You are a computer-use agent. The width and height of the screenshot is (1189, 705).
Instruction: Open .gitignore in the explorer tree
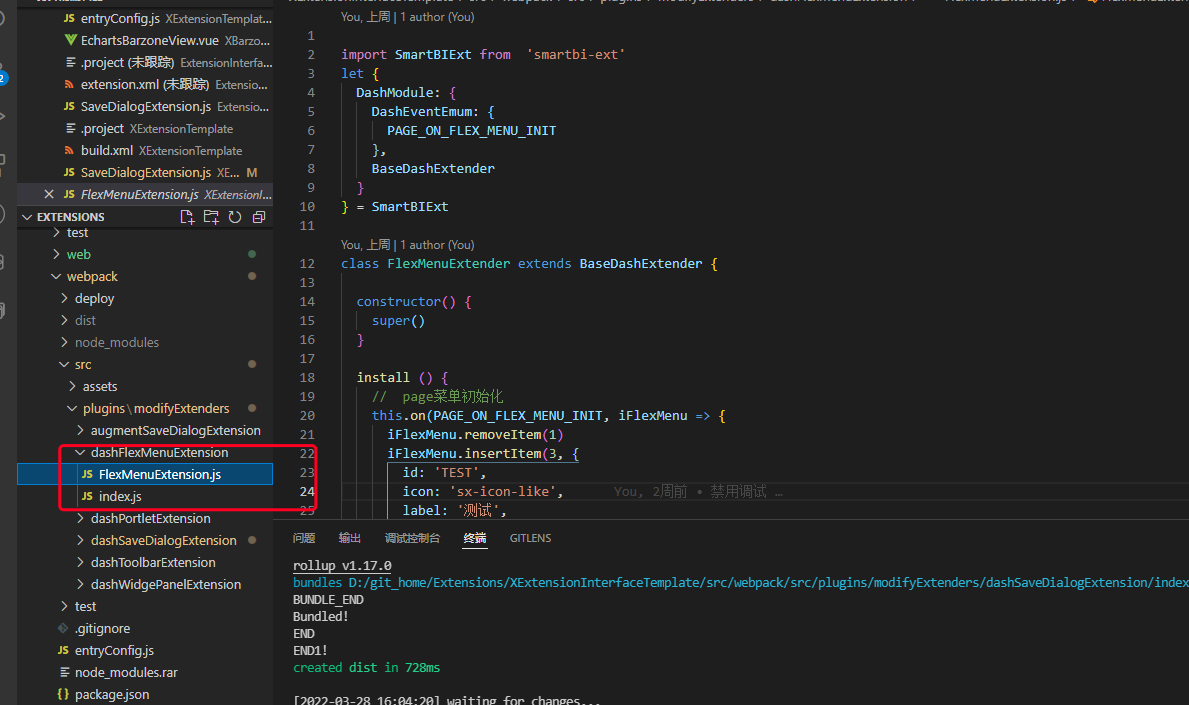(102, 628)
